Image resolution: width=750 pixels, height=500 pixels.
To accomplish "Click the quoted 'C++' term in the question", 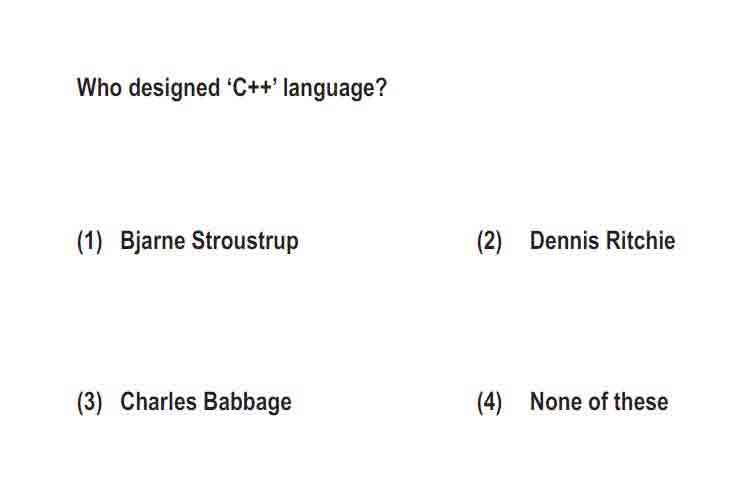I will (252, 88).
